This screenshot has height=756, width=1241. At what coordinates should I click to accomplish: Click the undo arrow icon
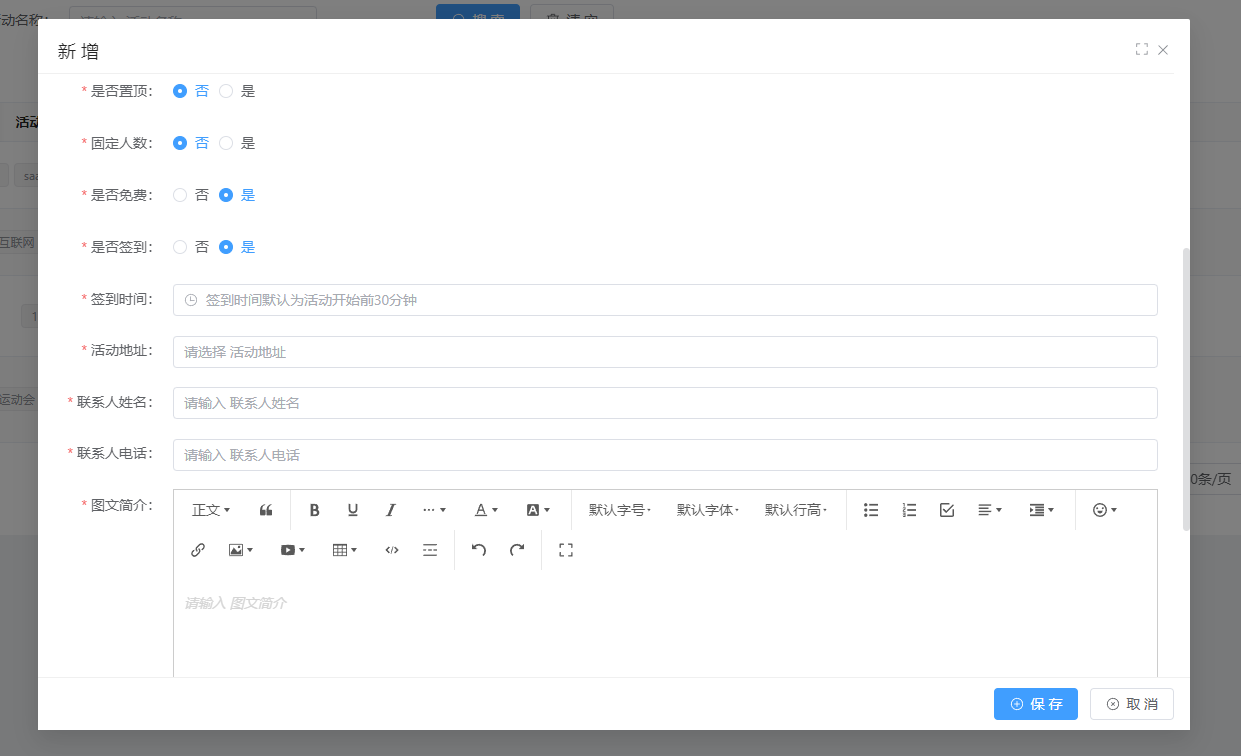click(479, 550)
